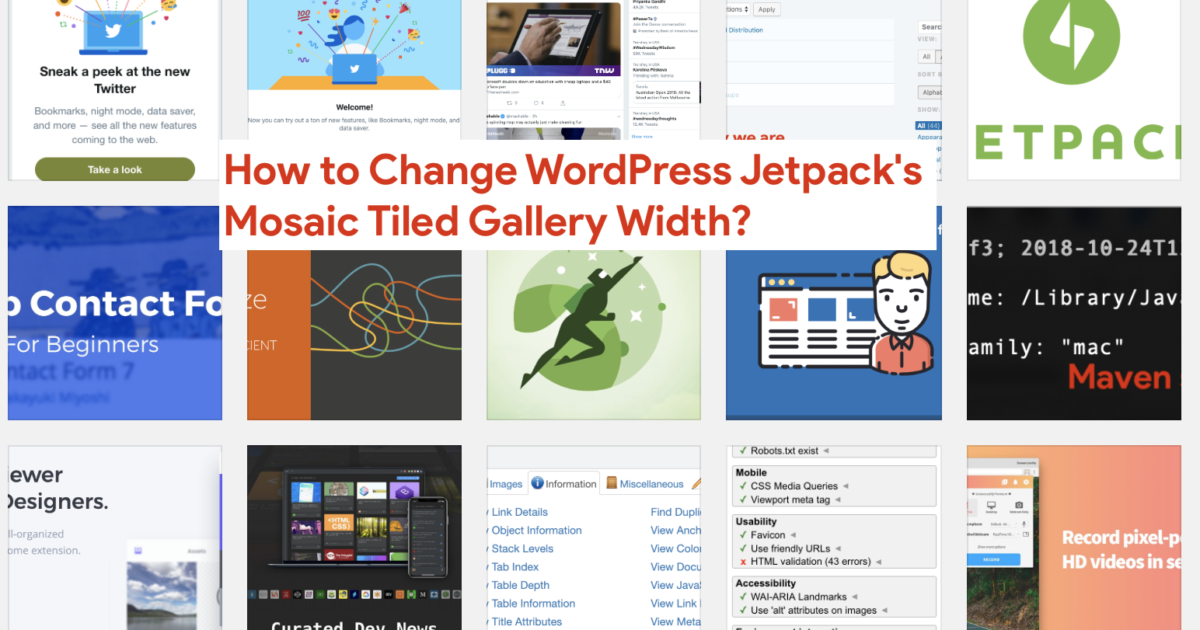Open the Maven terminal output tile
Image resolution: width=1200 pixels, height=630 pixels.
pos(1074,313)
